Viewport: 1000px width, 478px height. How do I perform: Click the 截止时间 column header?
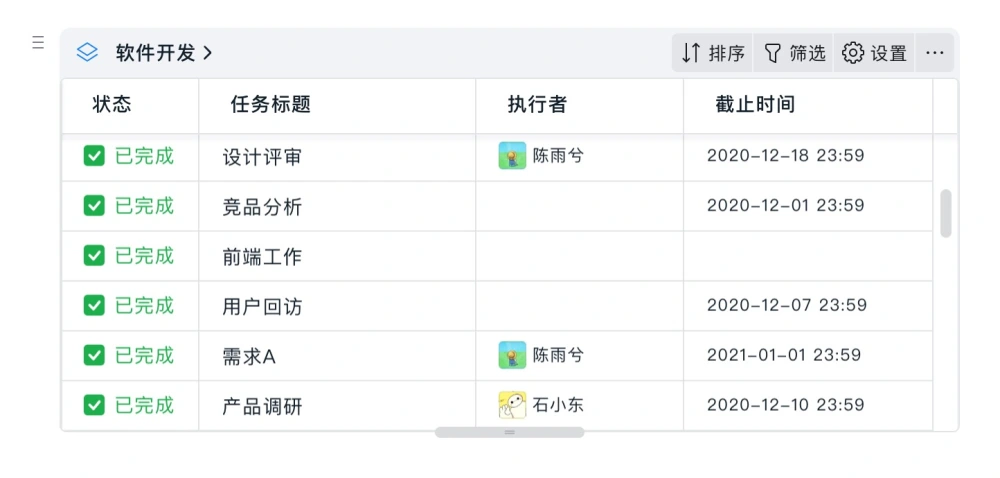tap(755, 105)
